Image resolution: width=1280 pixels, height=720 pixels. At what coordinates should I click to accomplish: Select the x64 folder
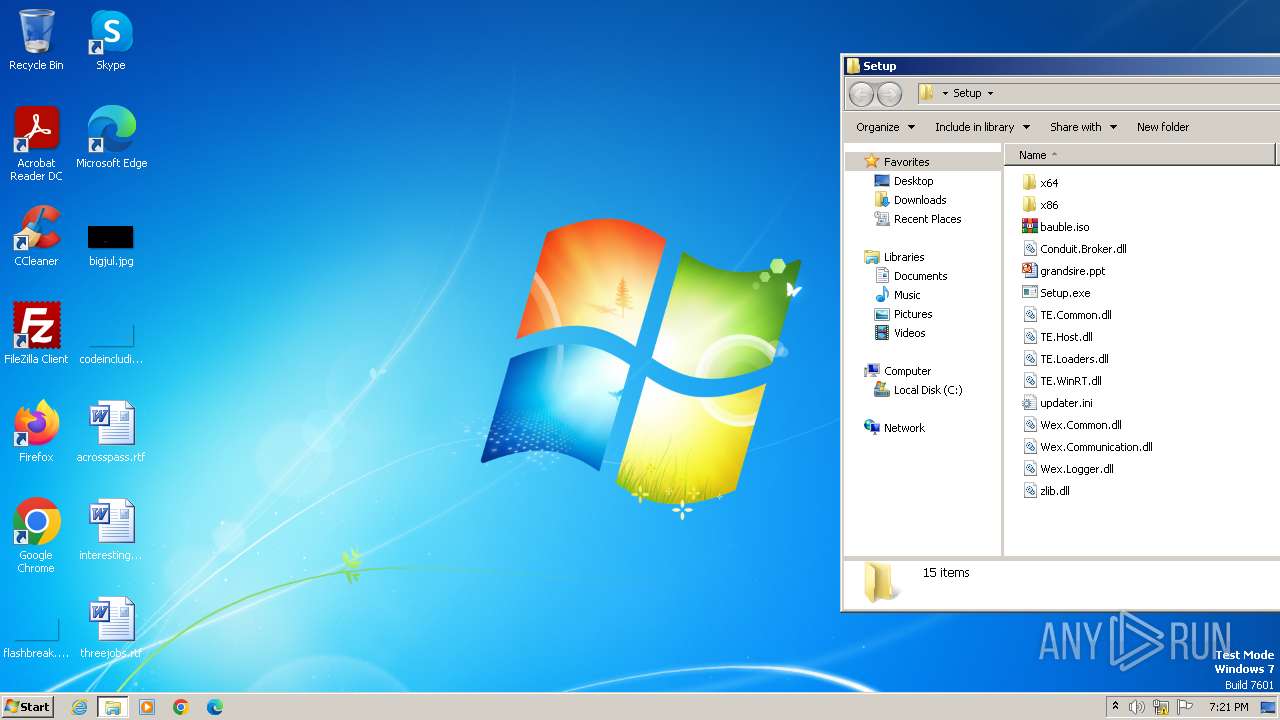pyautogui.click(x=1048, y=183)
